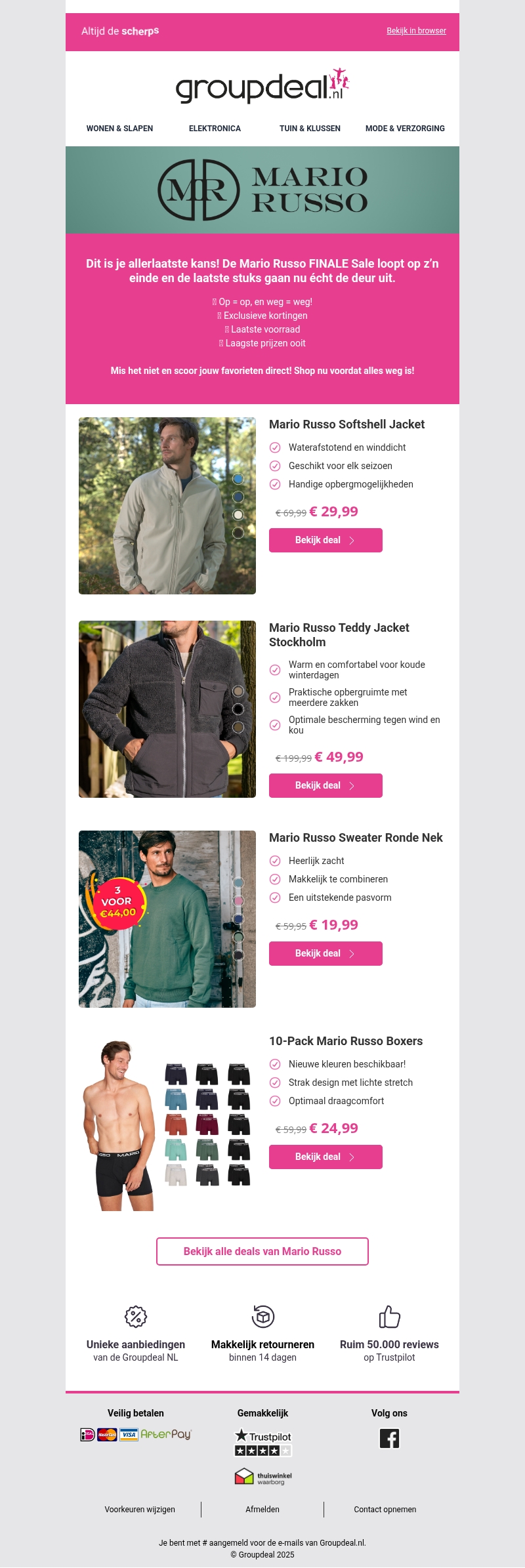Click Bekijk deal for Softshell Jacket
Viewport: 525px width, 1568px height.
pos(325,540)
